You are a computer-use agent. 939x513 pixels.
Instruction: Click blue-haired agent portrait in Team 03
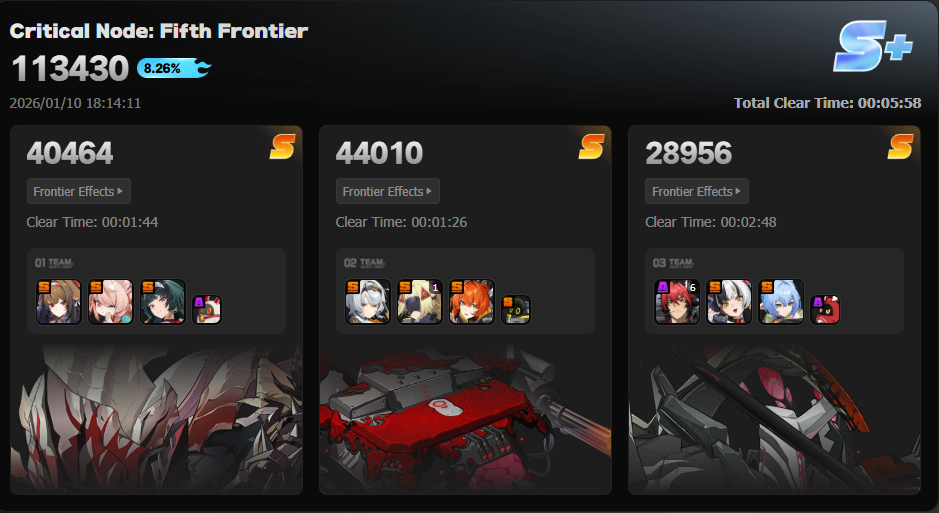pos(782,302)
